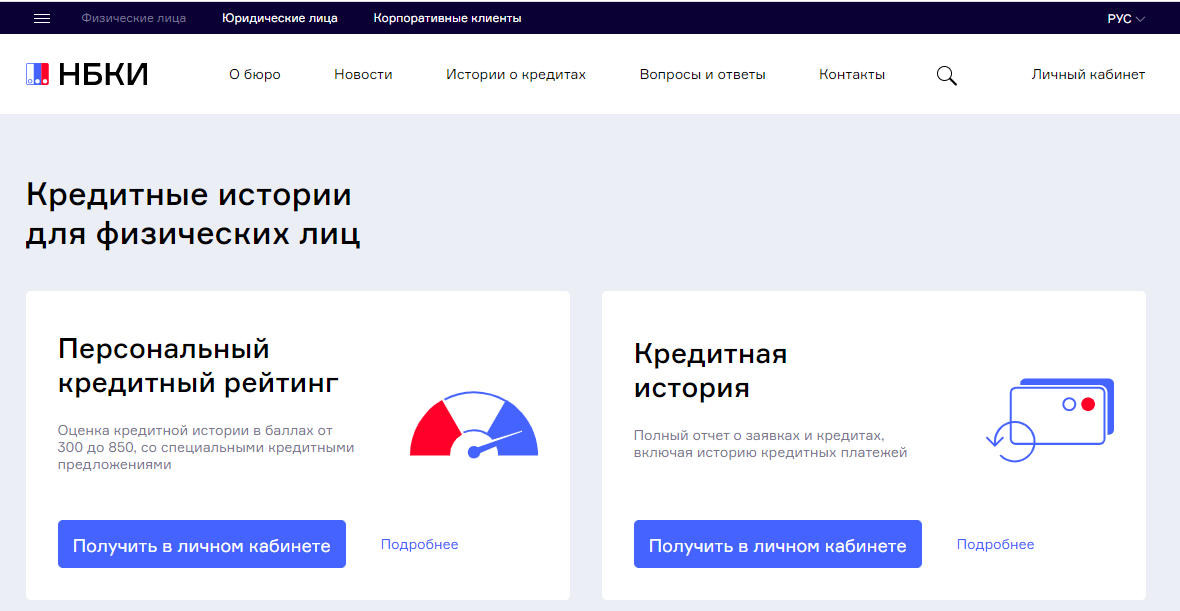Click Получить в личном кабинете for credit rating
Viewport: 1180px width, 611px height.
(202, 544)
